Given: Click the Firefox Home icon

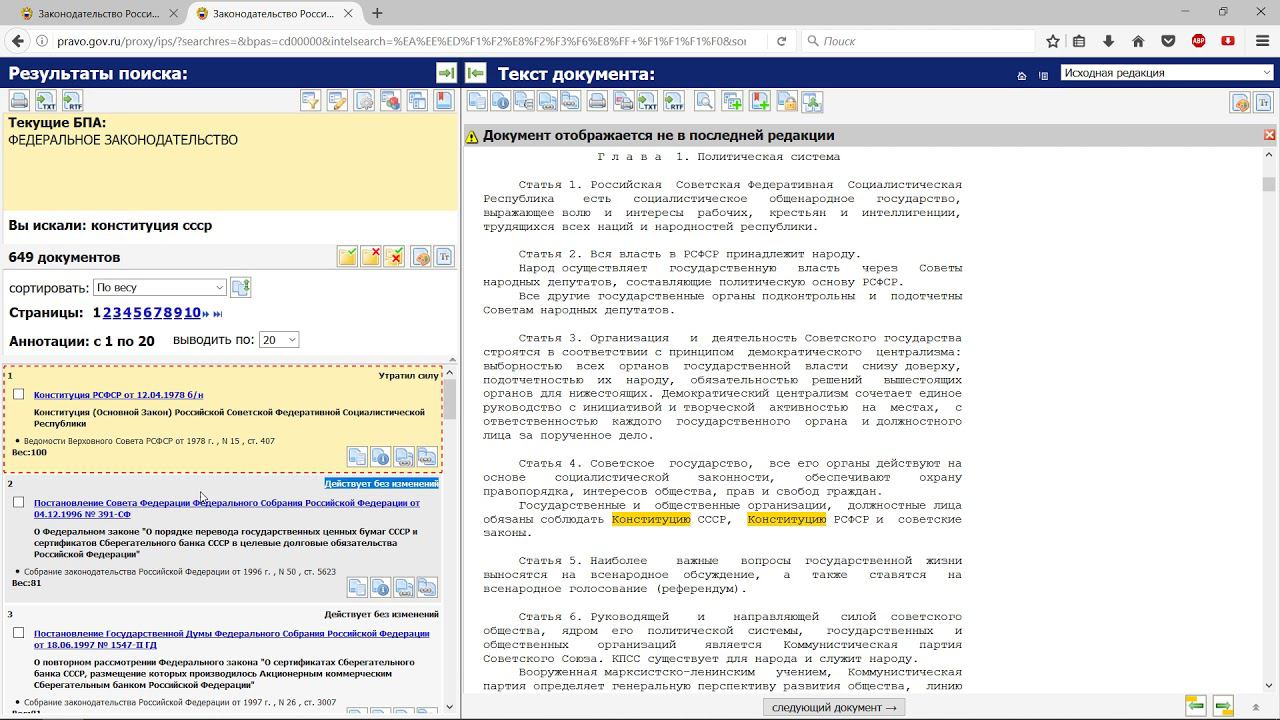Looking at the screenshot, I should (x=1138, y=41).
